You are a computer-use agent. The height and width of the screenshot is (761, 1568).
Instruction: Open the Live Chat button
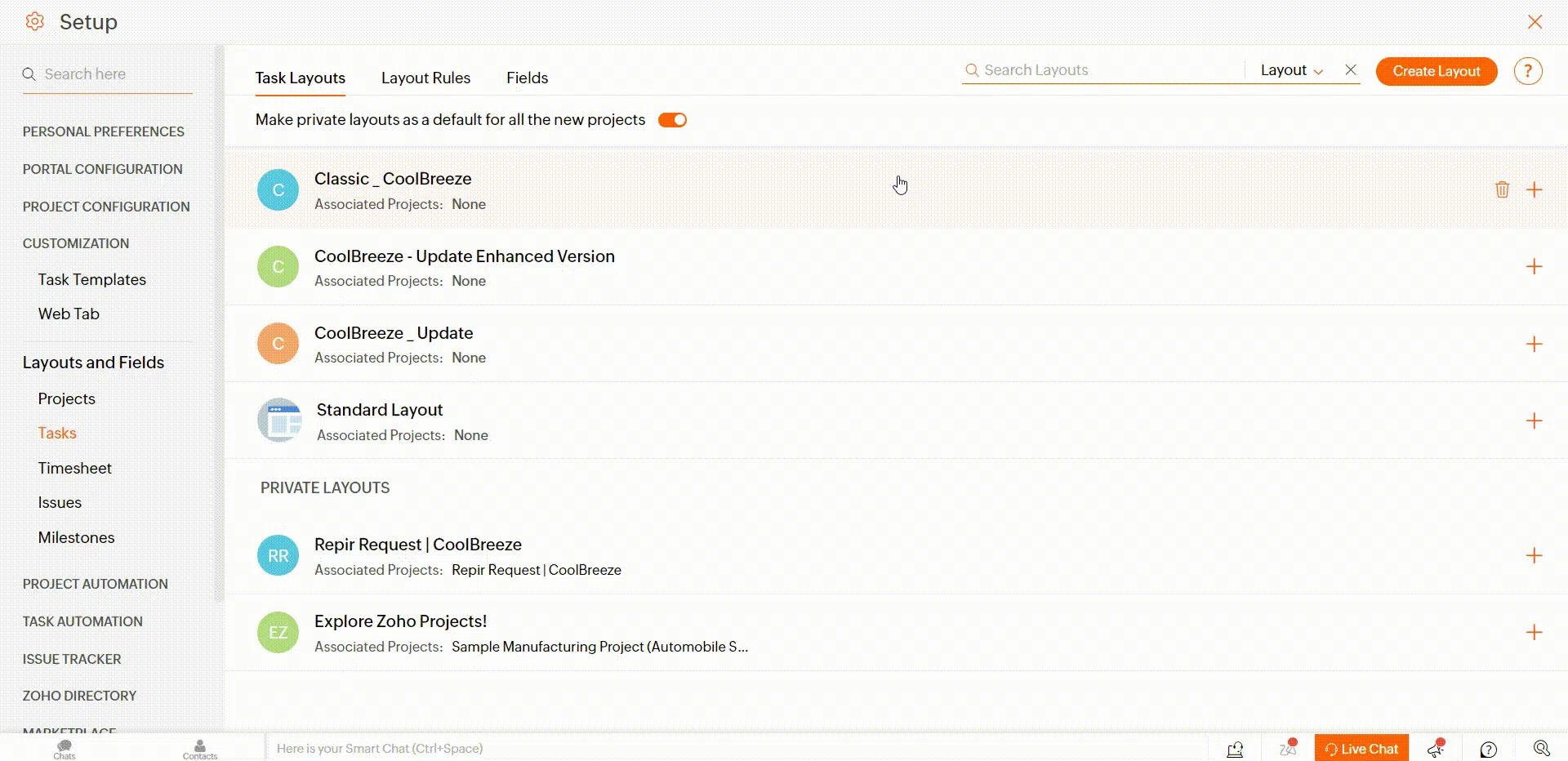1361,748
